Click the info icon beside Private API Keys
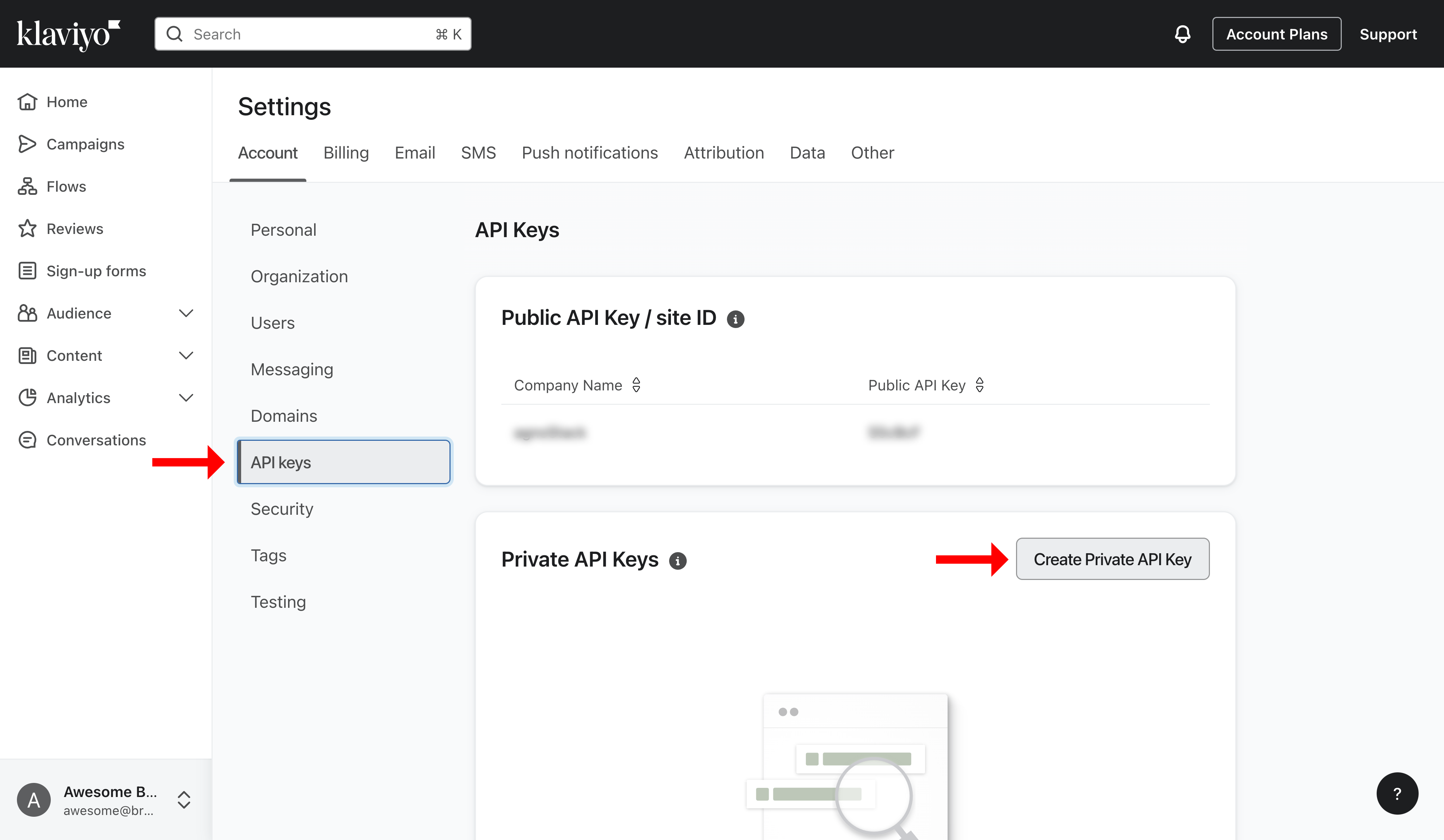The width and height of the screenshot is (1444, 840). point(677,561)
